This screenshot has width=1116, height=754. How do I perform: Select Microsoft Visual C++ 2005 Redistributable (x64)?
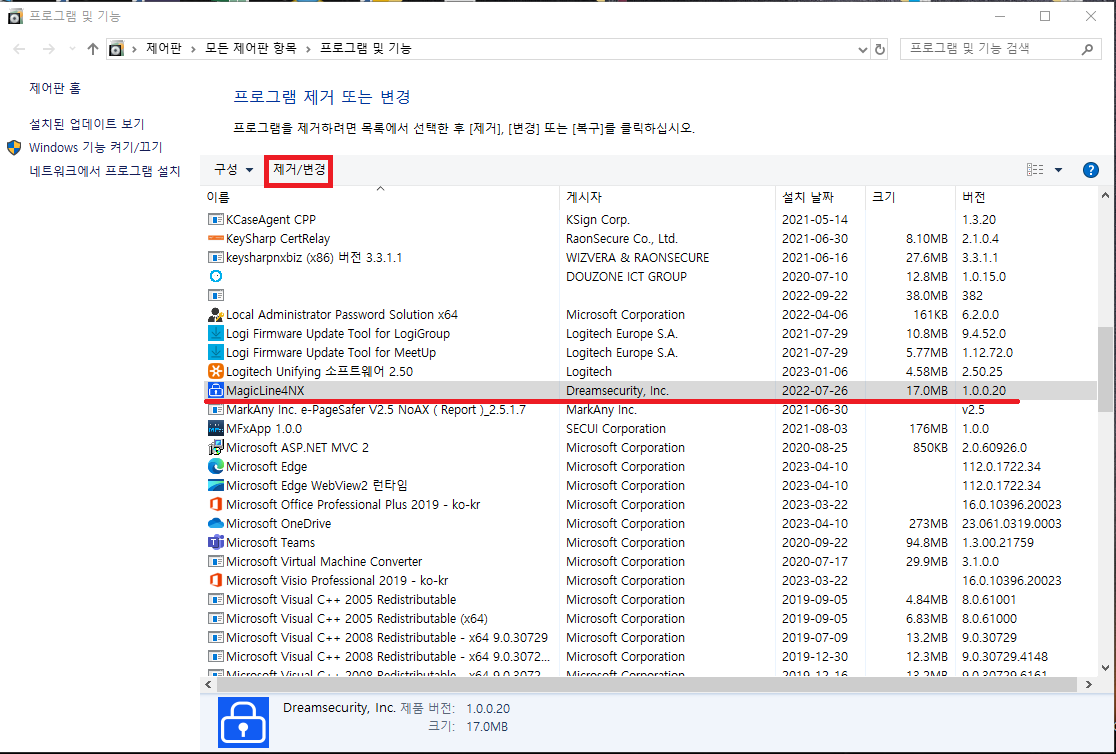[650, 618]
